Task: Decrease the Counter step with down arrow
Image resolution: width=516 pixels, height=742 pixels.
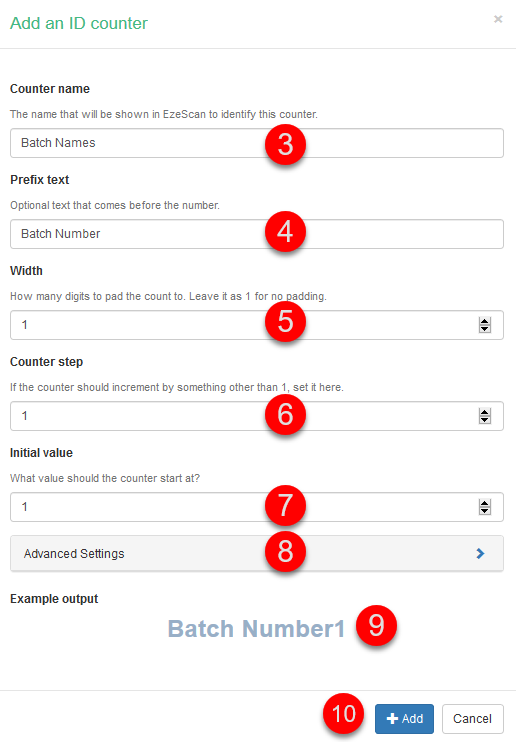Action: (485, 420)
